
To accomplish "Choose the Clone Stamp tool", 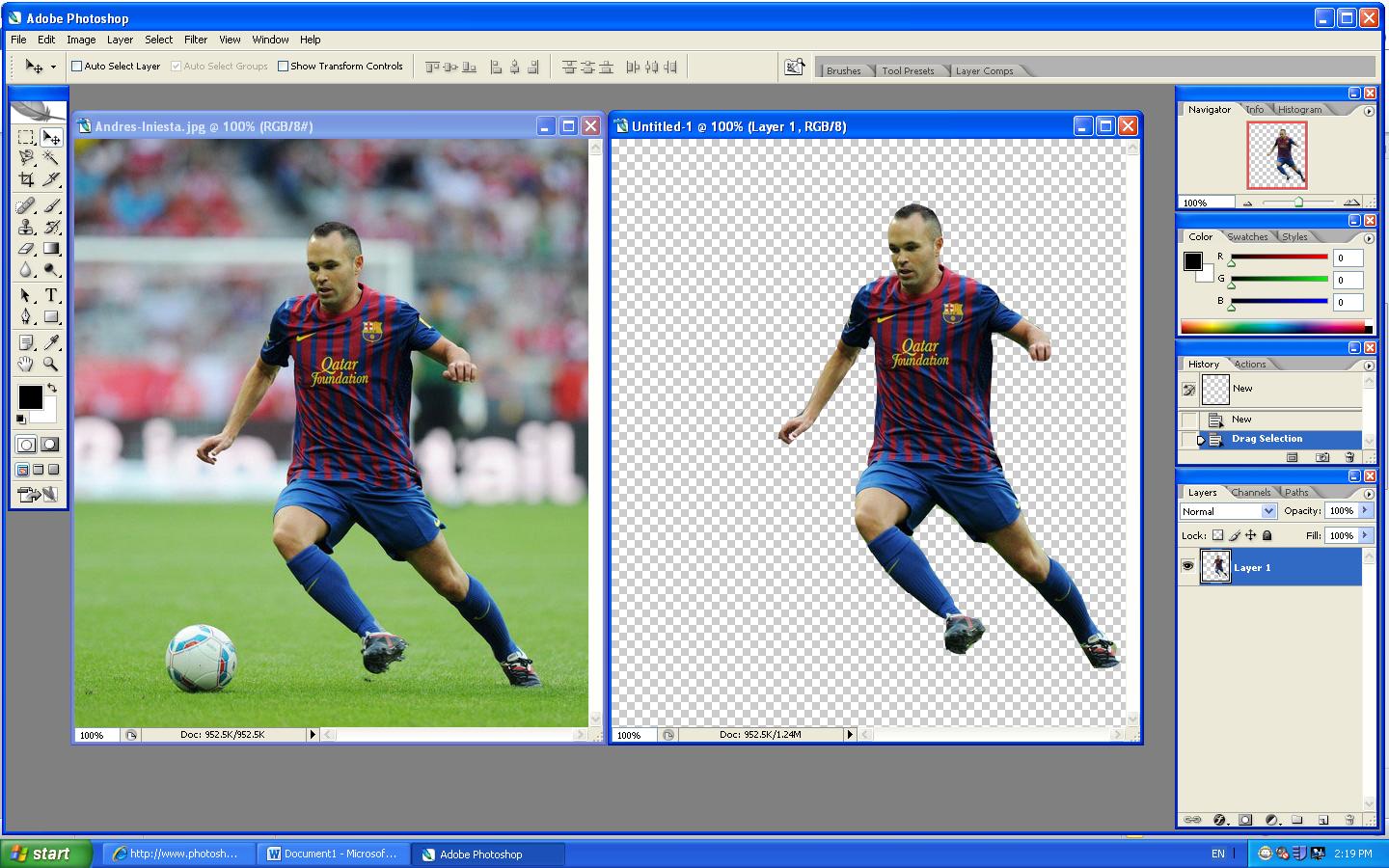I will [26, 227].
